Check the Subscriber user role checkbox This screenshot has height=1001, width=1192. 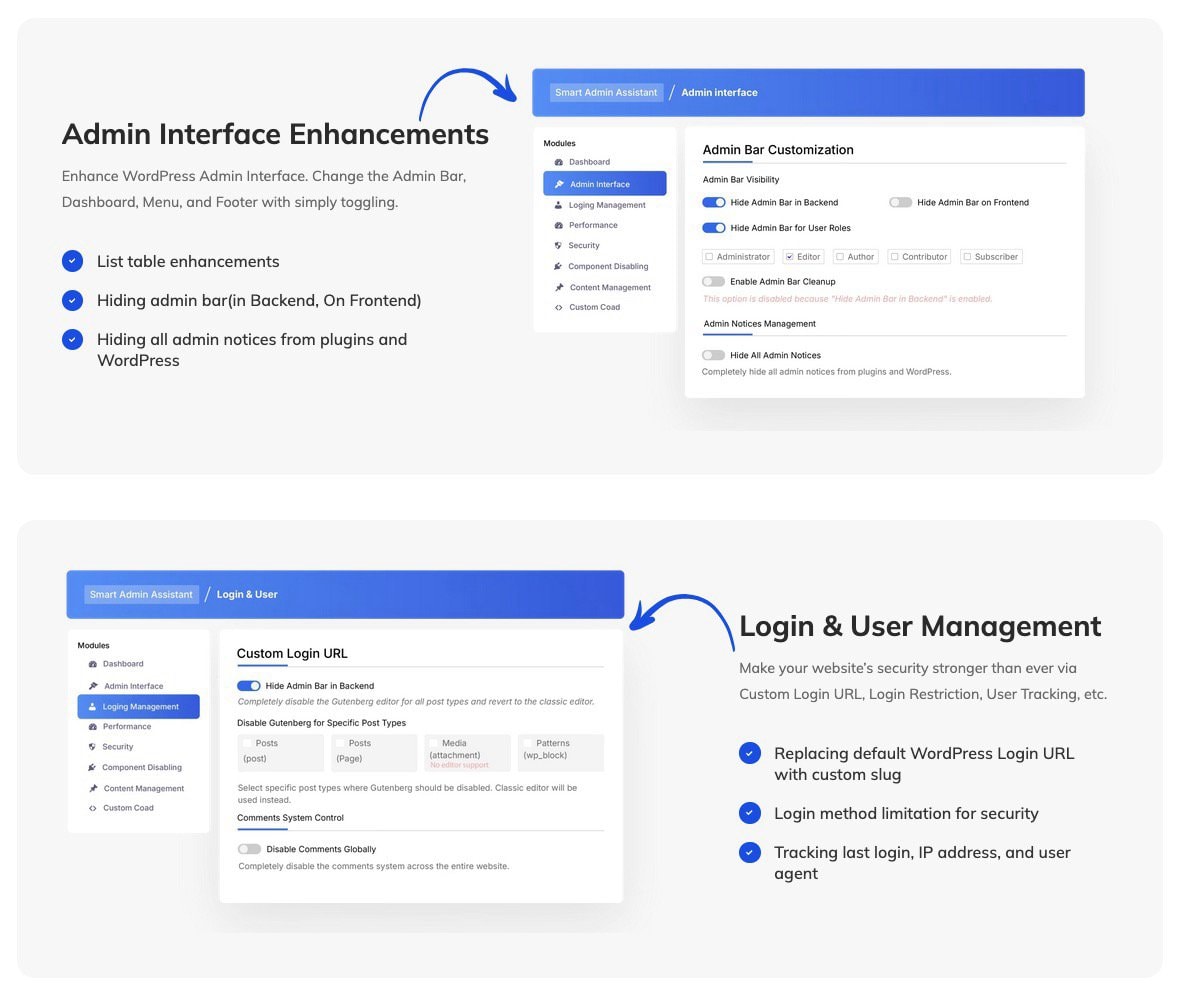(967, 257)
